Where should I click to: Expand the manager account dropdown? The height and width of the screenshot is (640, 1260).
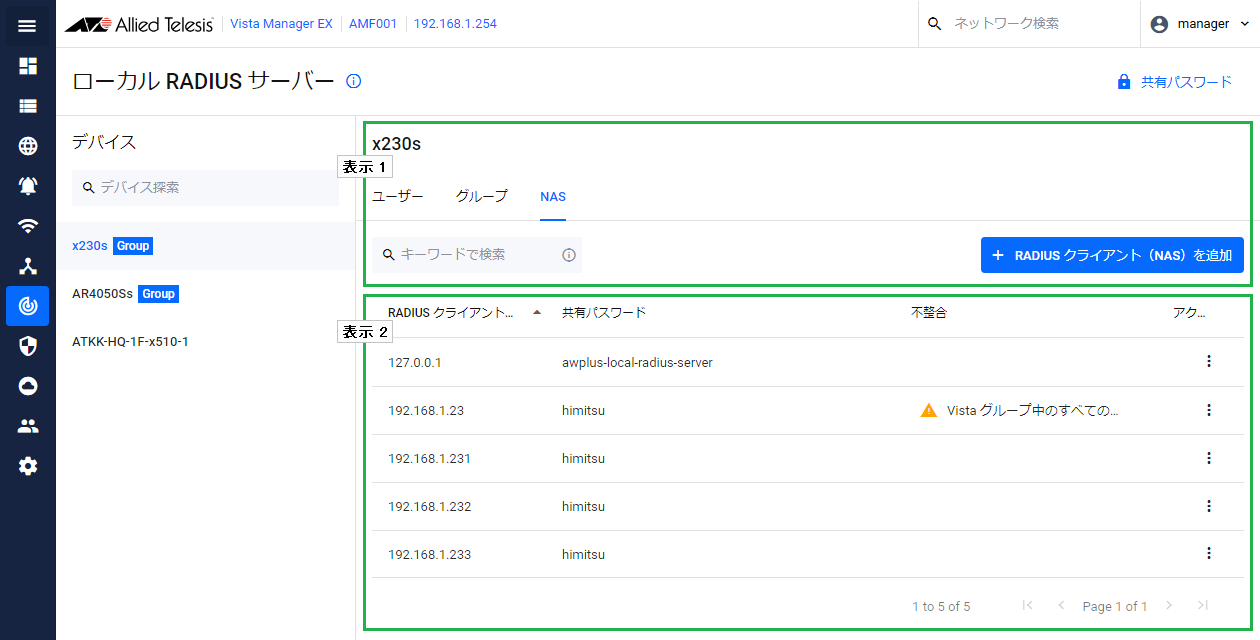tap(1200, 24)
